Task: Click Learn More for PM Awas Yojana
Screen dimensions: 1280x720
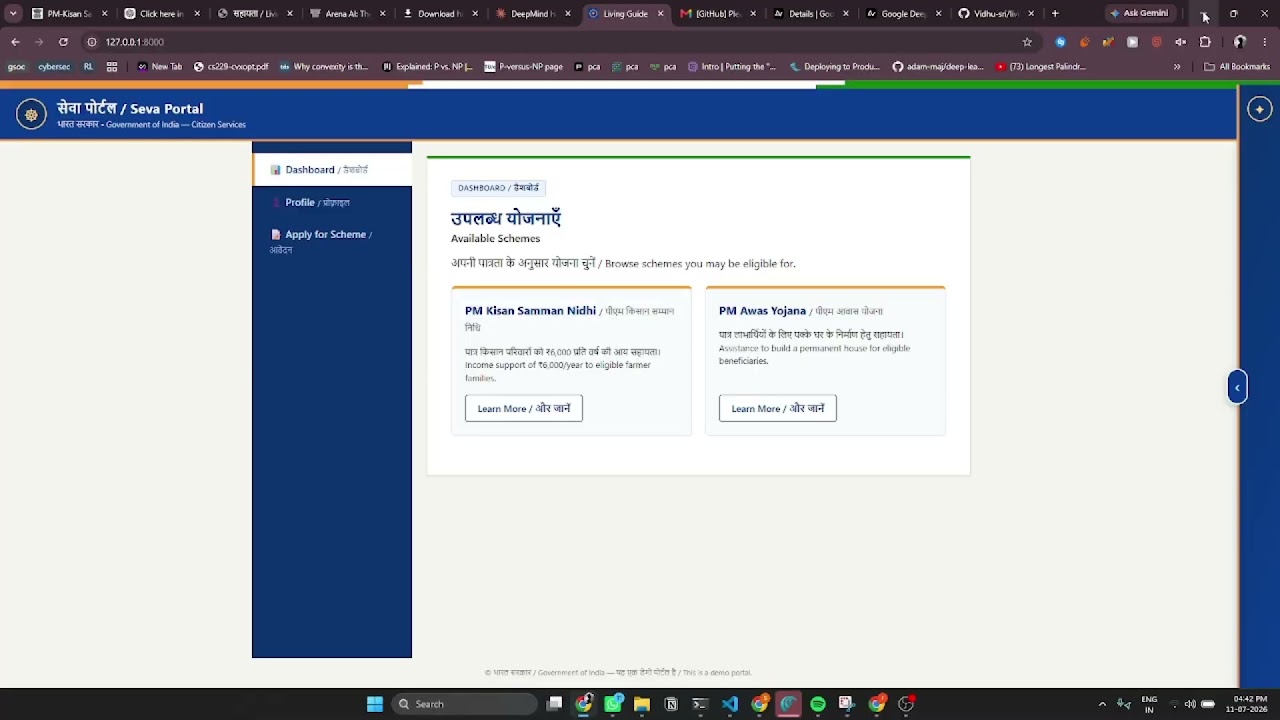Action: click(777, 408)
